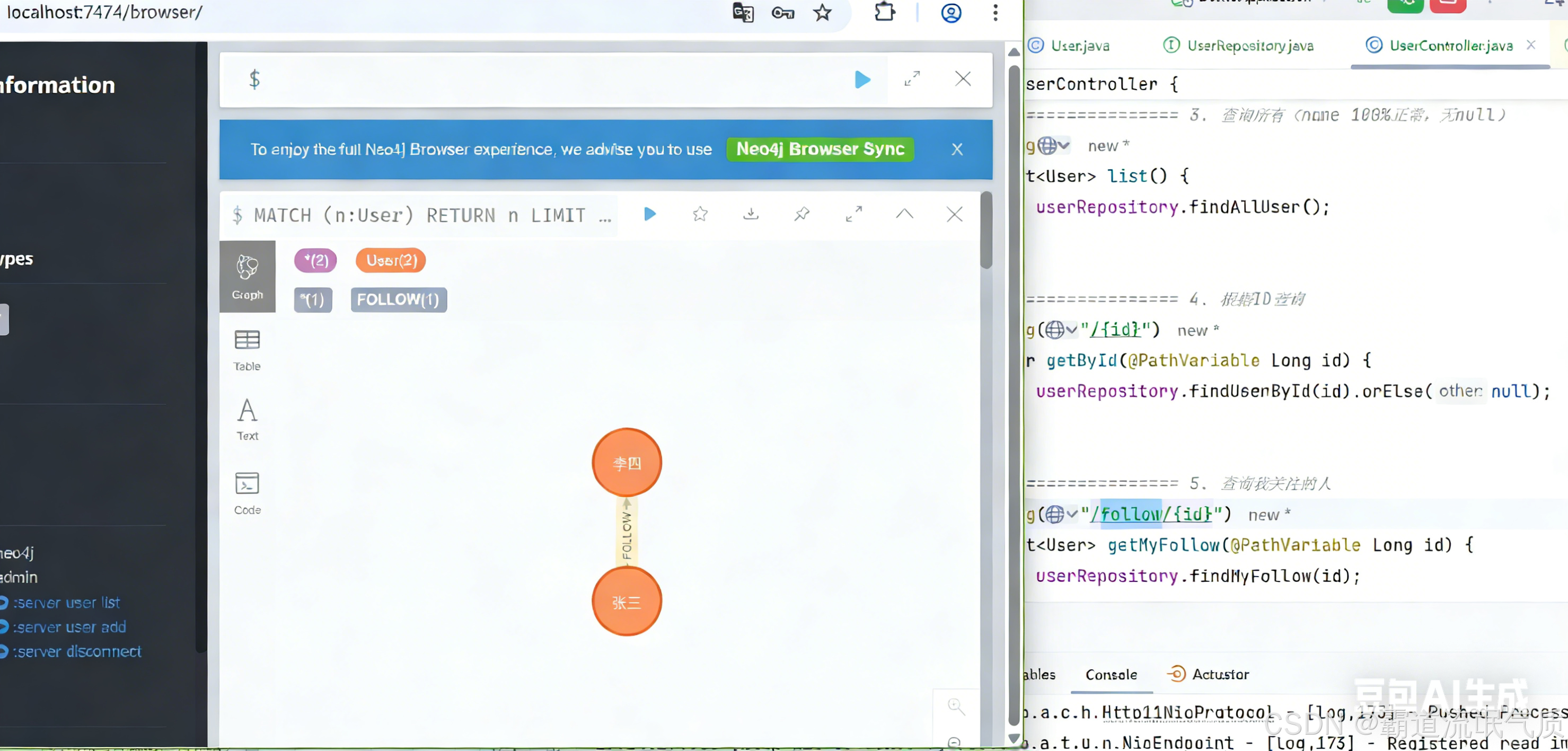Expand result frame to fullscreen

(853, 214)
